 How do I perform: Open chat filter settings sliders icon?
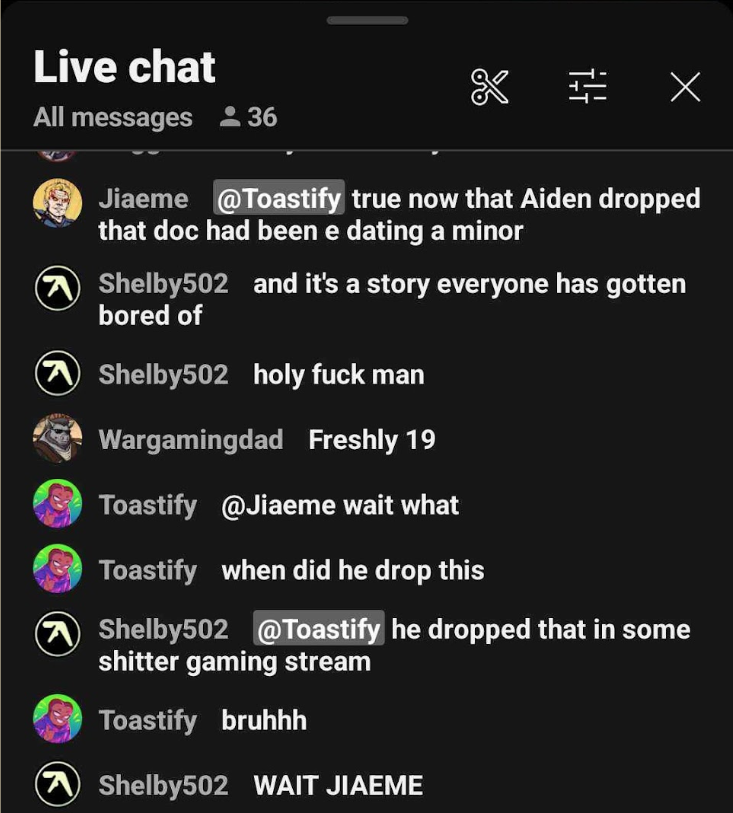tap(587, 87)
